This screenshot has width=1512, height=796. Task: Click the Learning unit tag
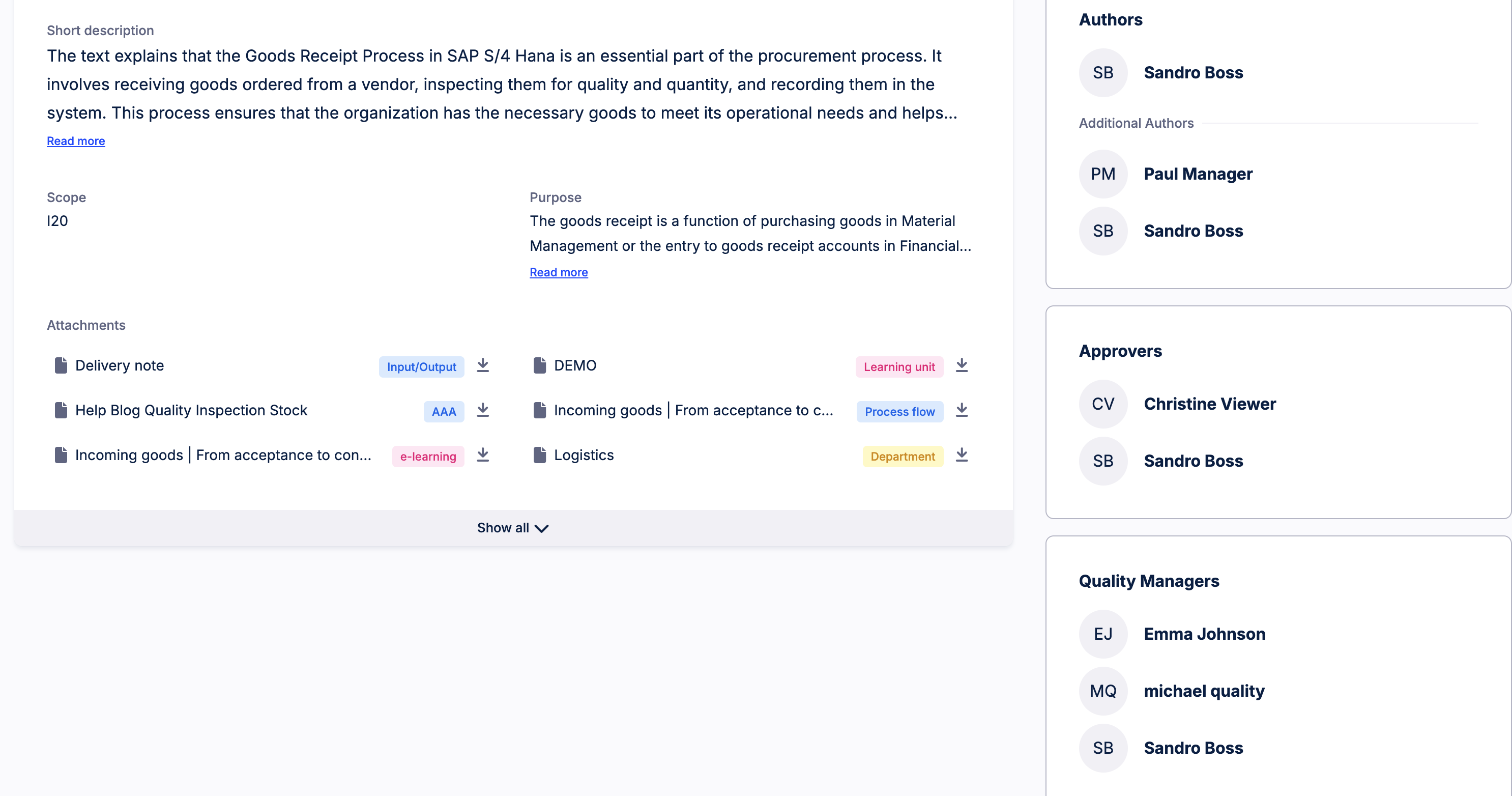899,367
